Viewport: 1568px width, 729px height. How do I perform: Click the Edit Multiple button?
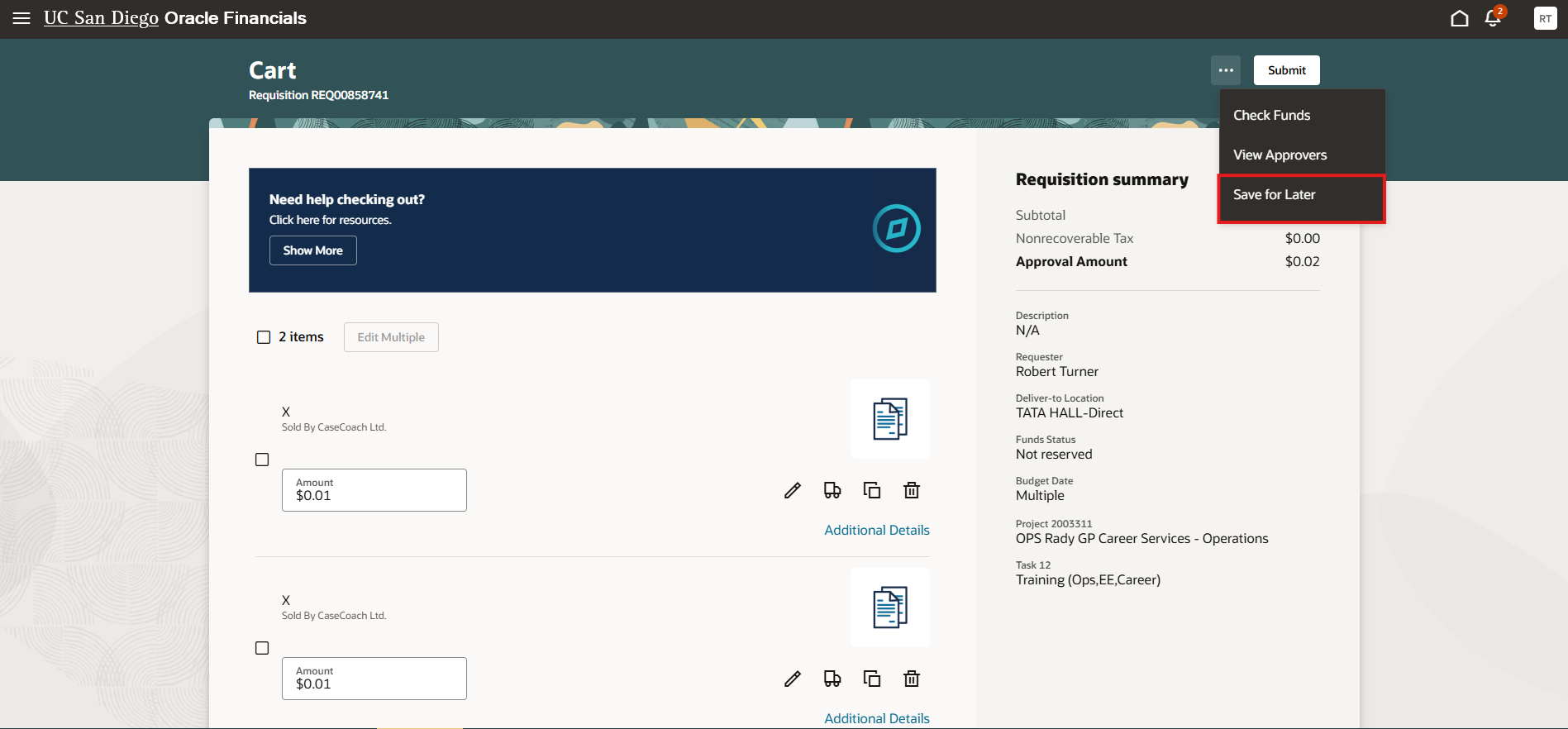tap(391, 337)
